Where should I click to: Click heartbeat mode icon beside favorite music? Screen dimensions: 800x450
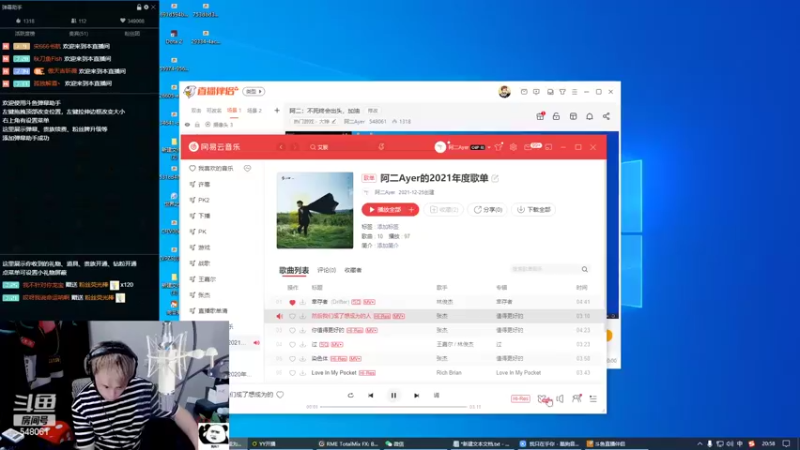tap(247, 168)
